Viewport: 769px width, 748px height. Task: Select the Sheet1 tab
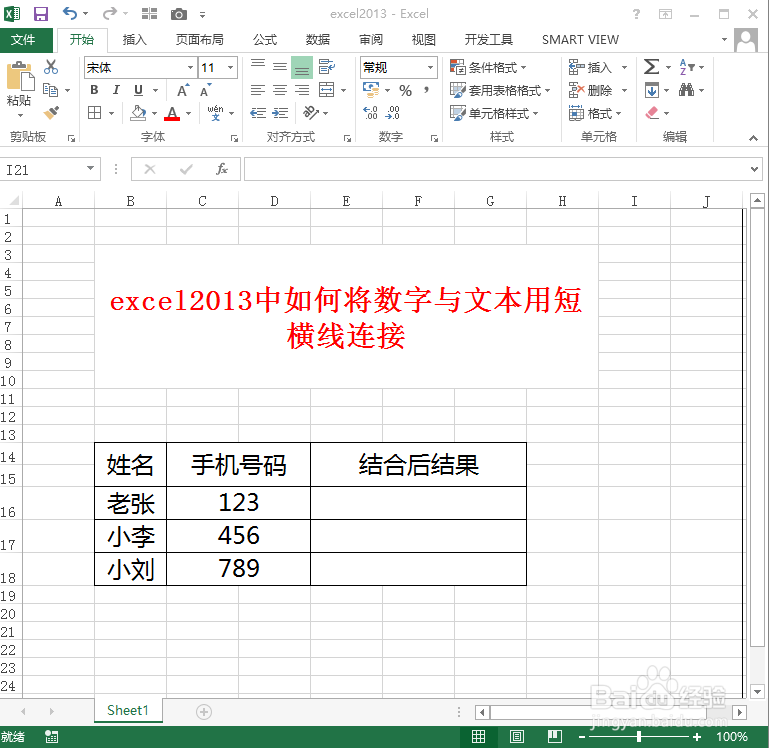pos(128,710)
